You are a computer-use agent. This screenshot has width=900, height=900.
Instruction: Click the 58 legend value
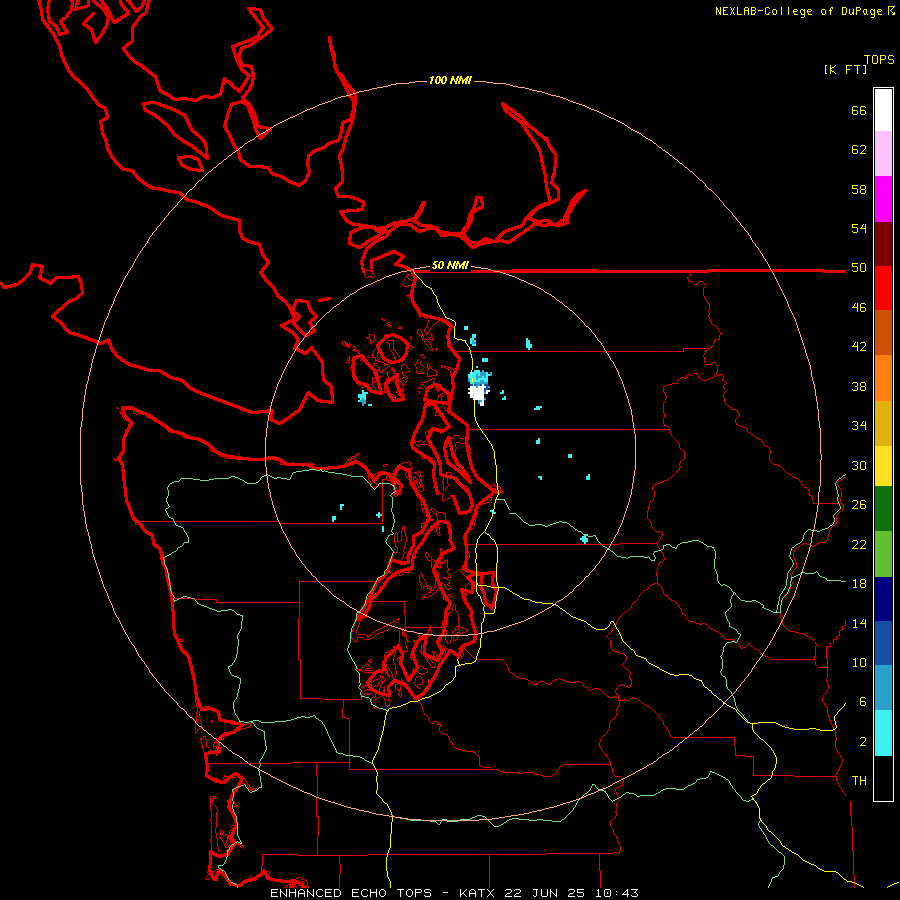(859, 189)
